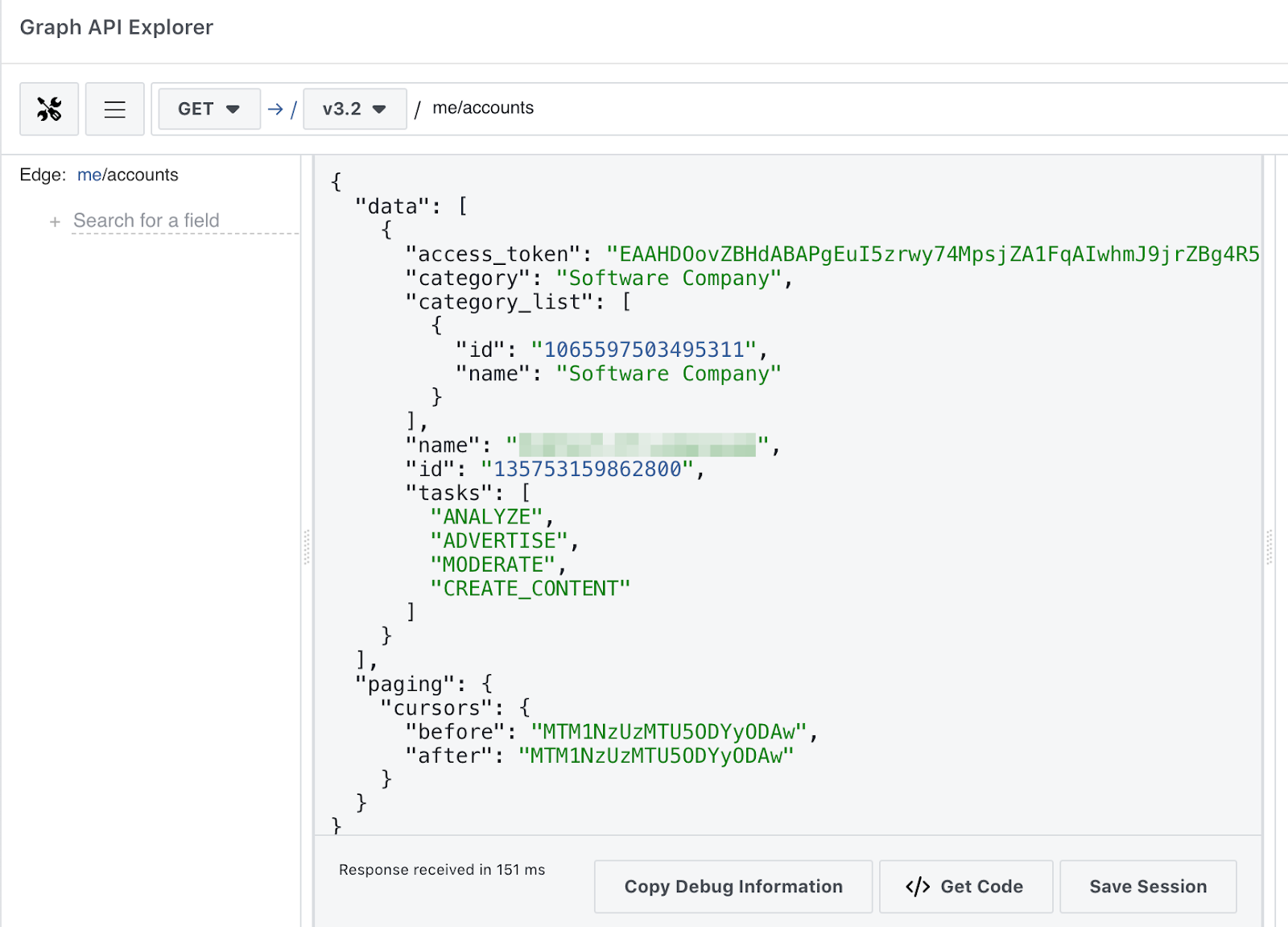Click the left panel resize handle

click(x=307, y=548)
